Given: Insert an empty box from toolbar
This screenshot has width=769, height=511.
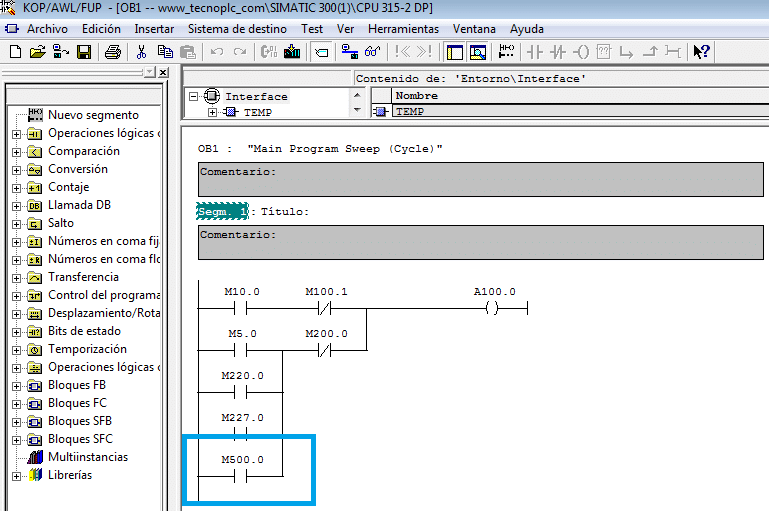Looking at the screenshot, I should [x=604, y=51].
